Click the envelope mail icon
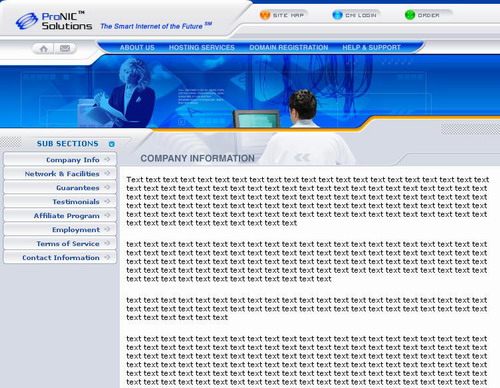This screenshot has height=388, width=500. click(65, 49)
